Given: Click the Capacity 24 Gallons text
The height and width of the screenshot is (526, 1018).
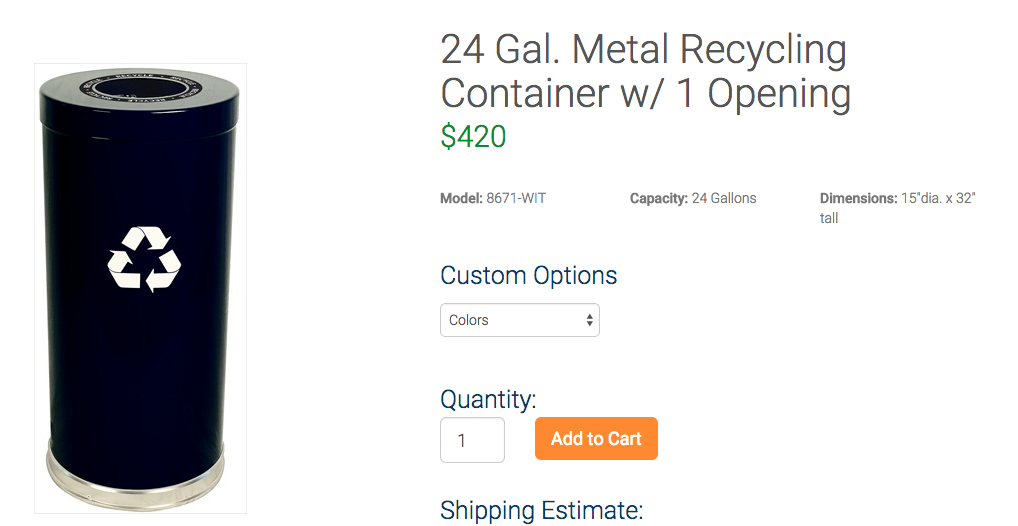Looking at the screenshot, I should [693, 198].
